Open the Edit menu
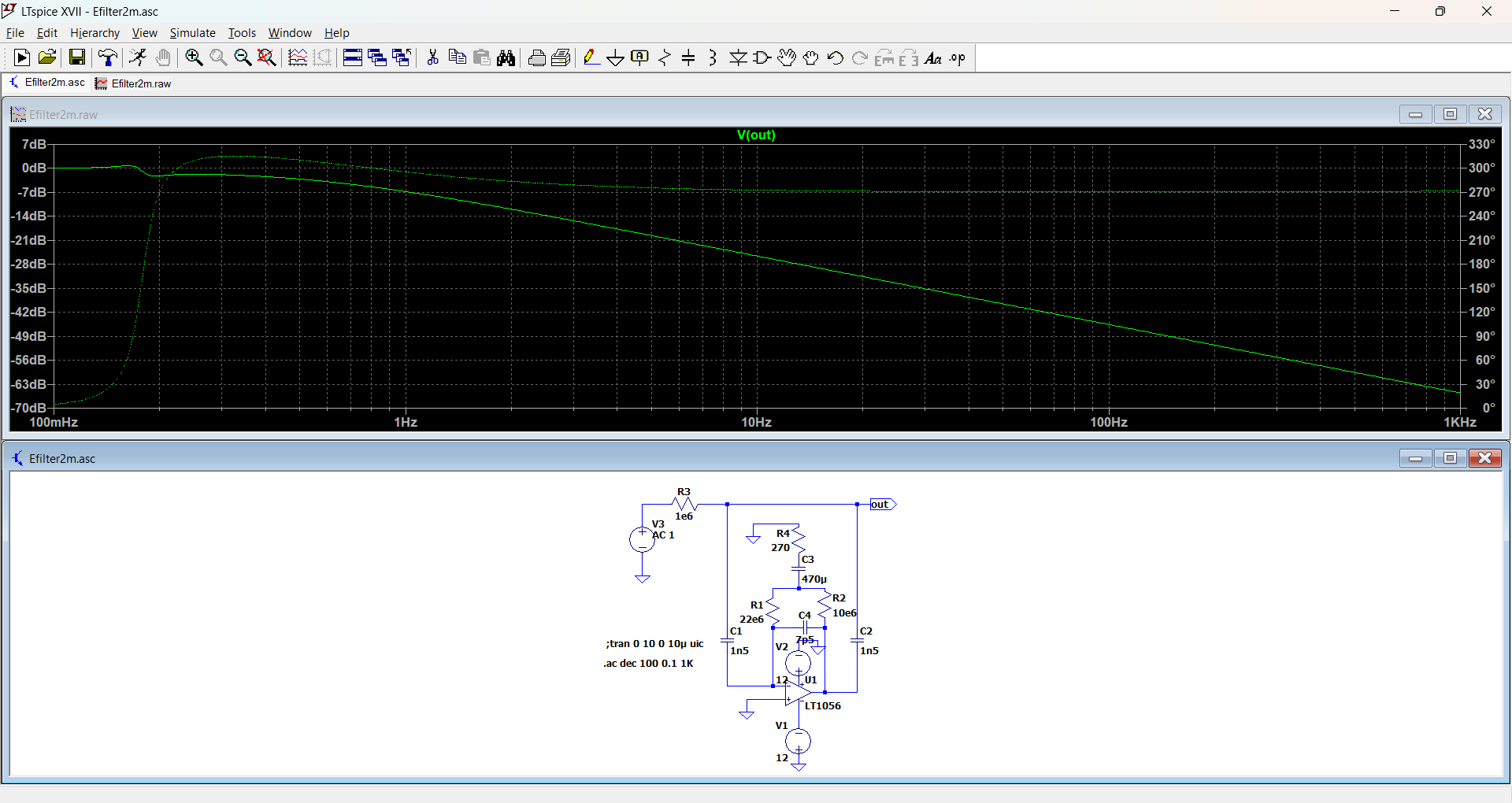The width and height of the screenshot is (1512, 803). pyautogui.click(x=47, y=33)
